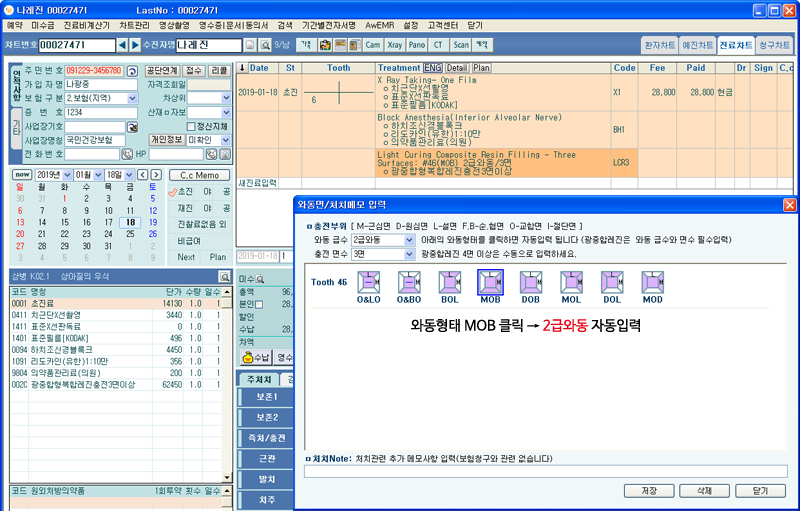Pick the DOL cavity form icon

point(612,282)
